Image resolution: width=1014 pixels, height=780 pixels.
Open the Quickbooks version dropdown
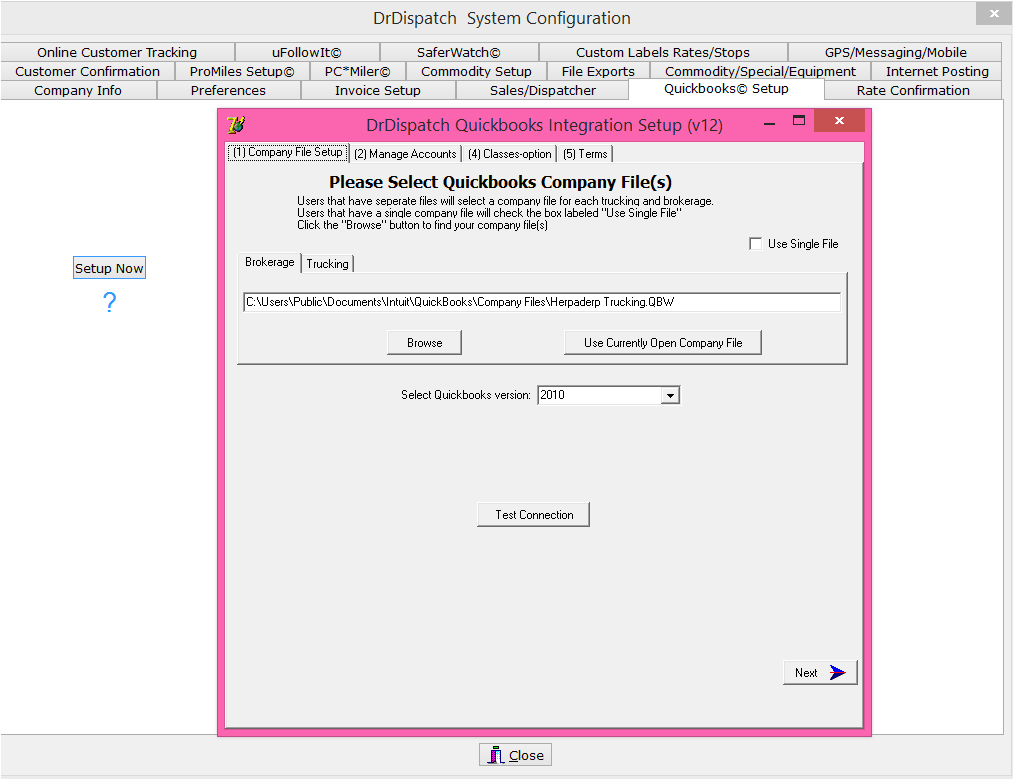(671, 395)
